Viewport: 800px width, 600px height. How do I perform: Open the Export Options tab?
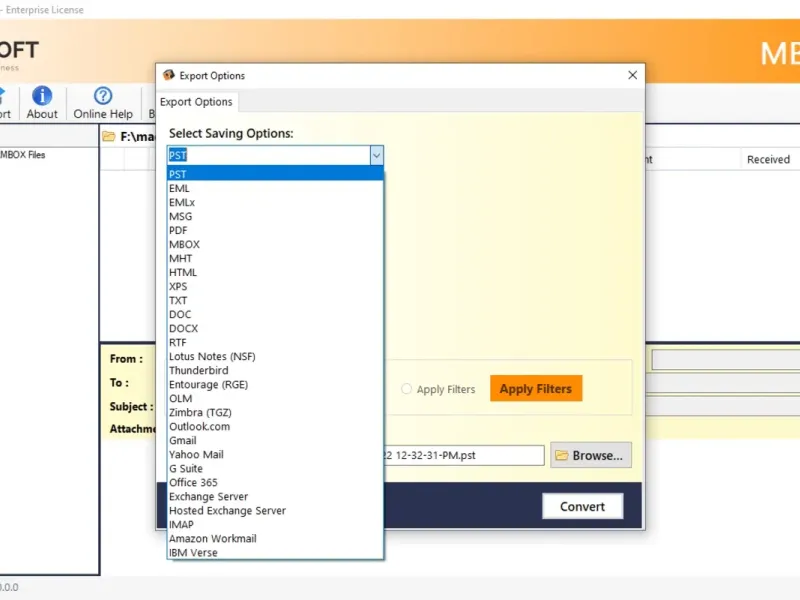tap(196, 102)
